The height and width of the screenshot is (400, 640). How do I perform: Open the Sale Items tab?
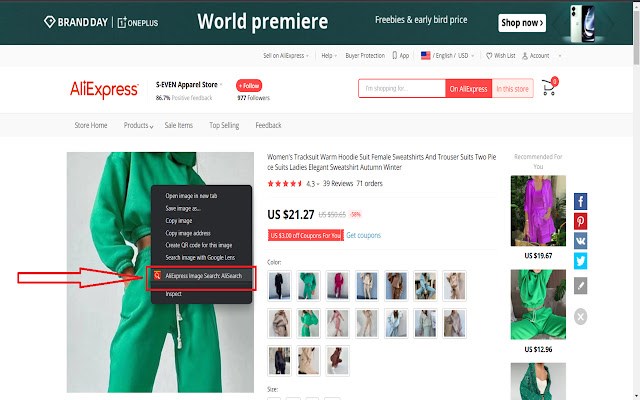click(178, 125)
